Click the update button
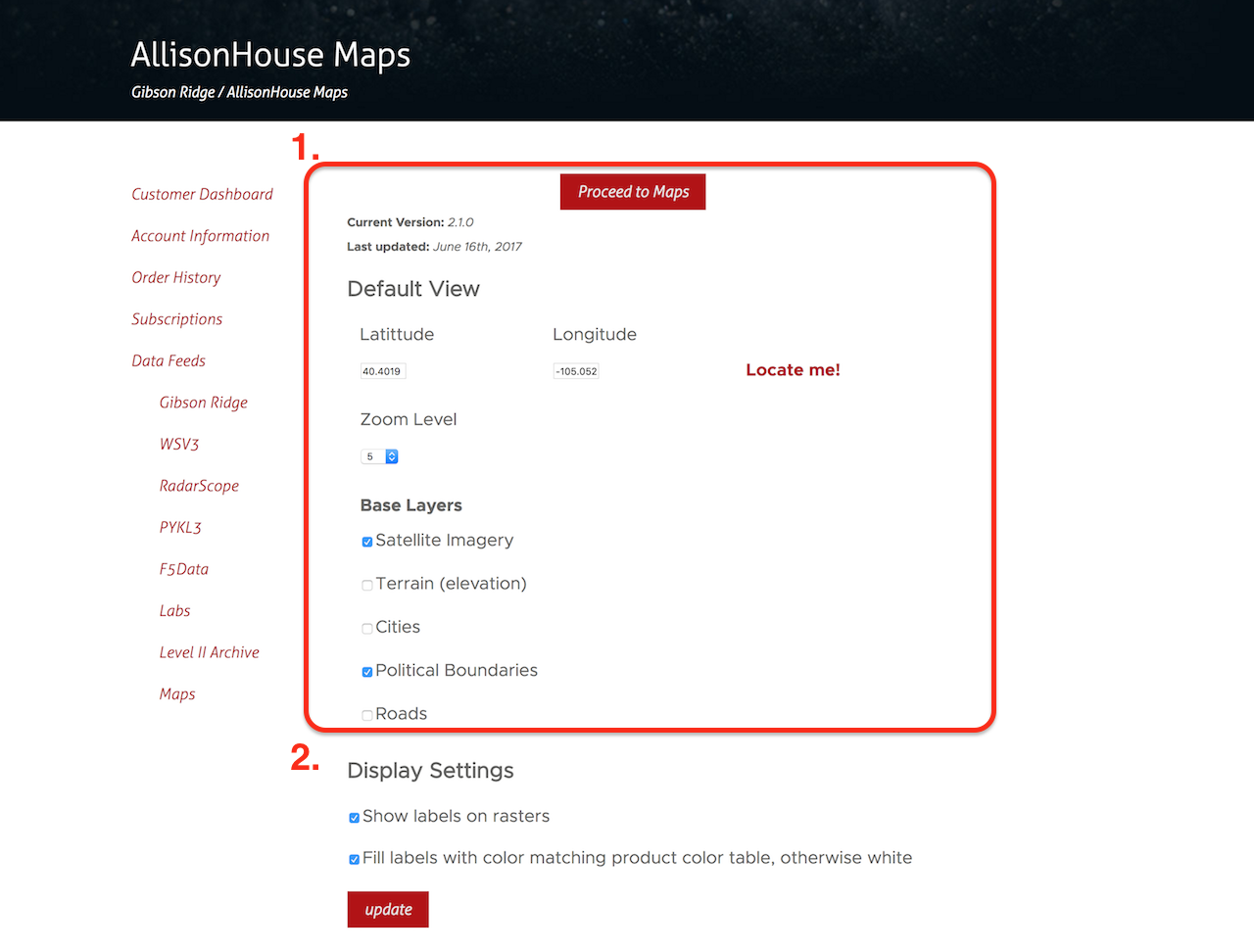 [388, 909]
